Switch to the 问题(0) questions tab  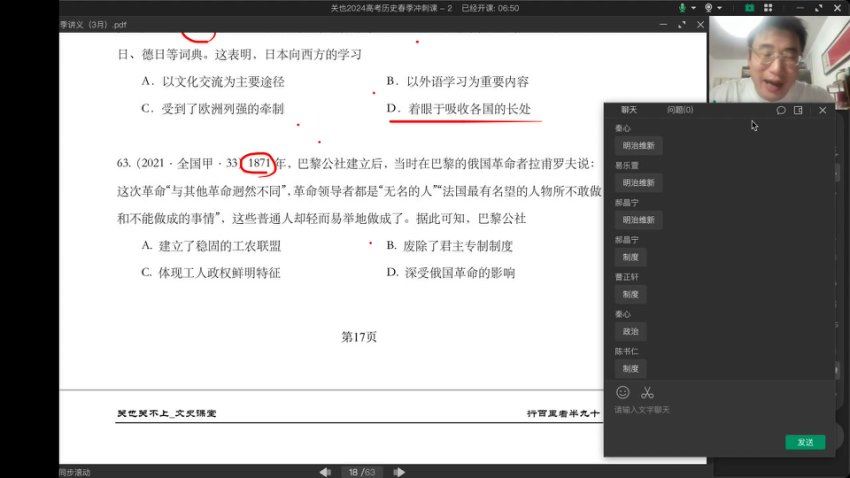pyautogui.click(x=680, y=110)
